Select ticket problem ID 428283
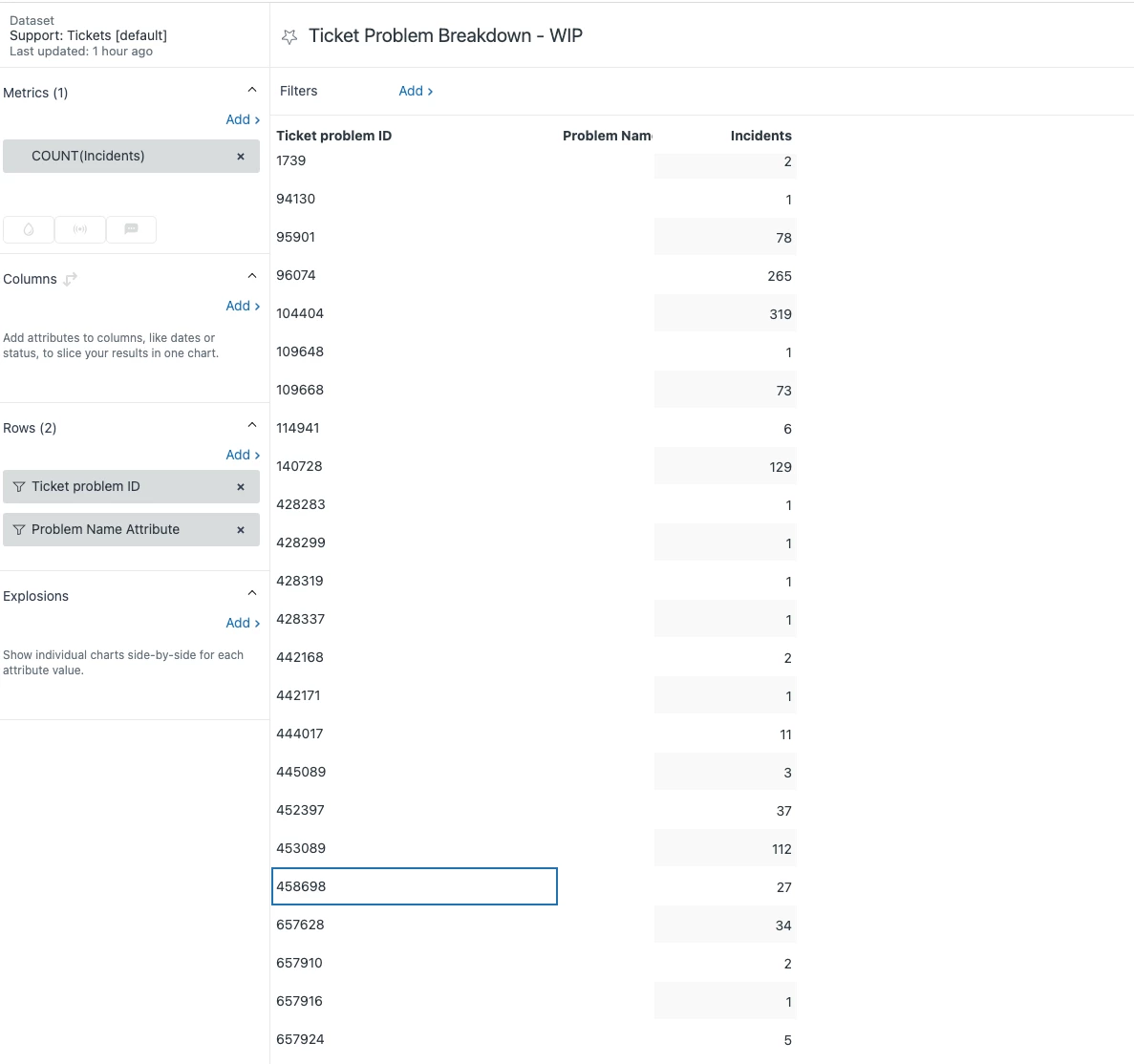This screenshot has width=1134, height=1064. pos(301,504)
